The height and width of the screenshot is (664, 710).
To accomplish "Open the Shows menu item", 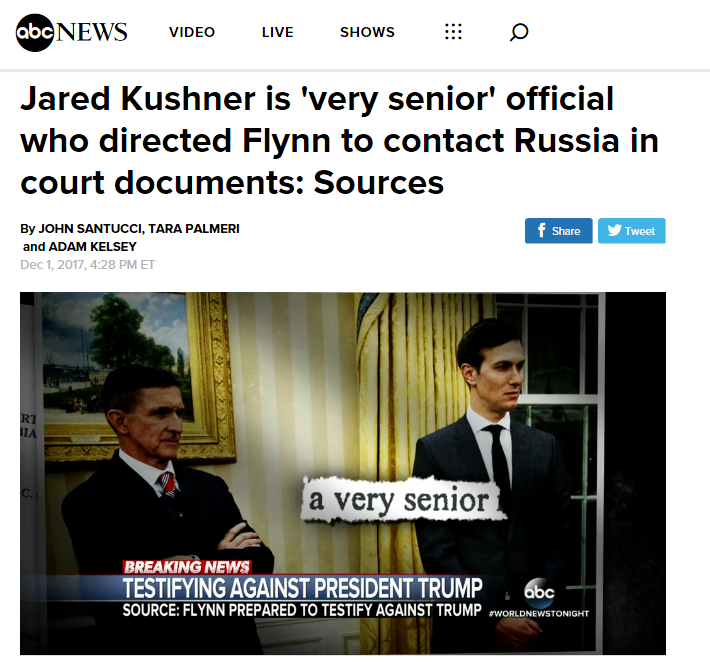I will [367, 32].
